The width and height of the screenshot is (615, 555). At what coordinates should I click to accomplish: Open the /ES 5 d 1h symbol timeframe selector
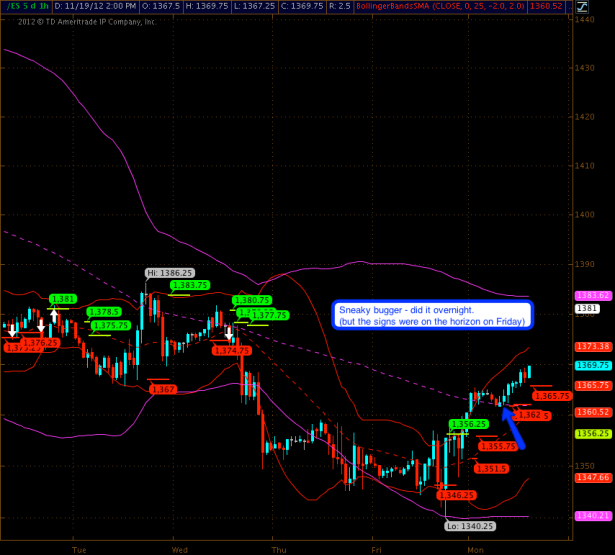coord(25,5)
